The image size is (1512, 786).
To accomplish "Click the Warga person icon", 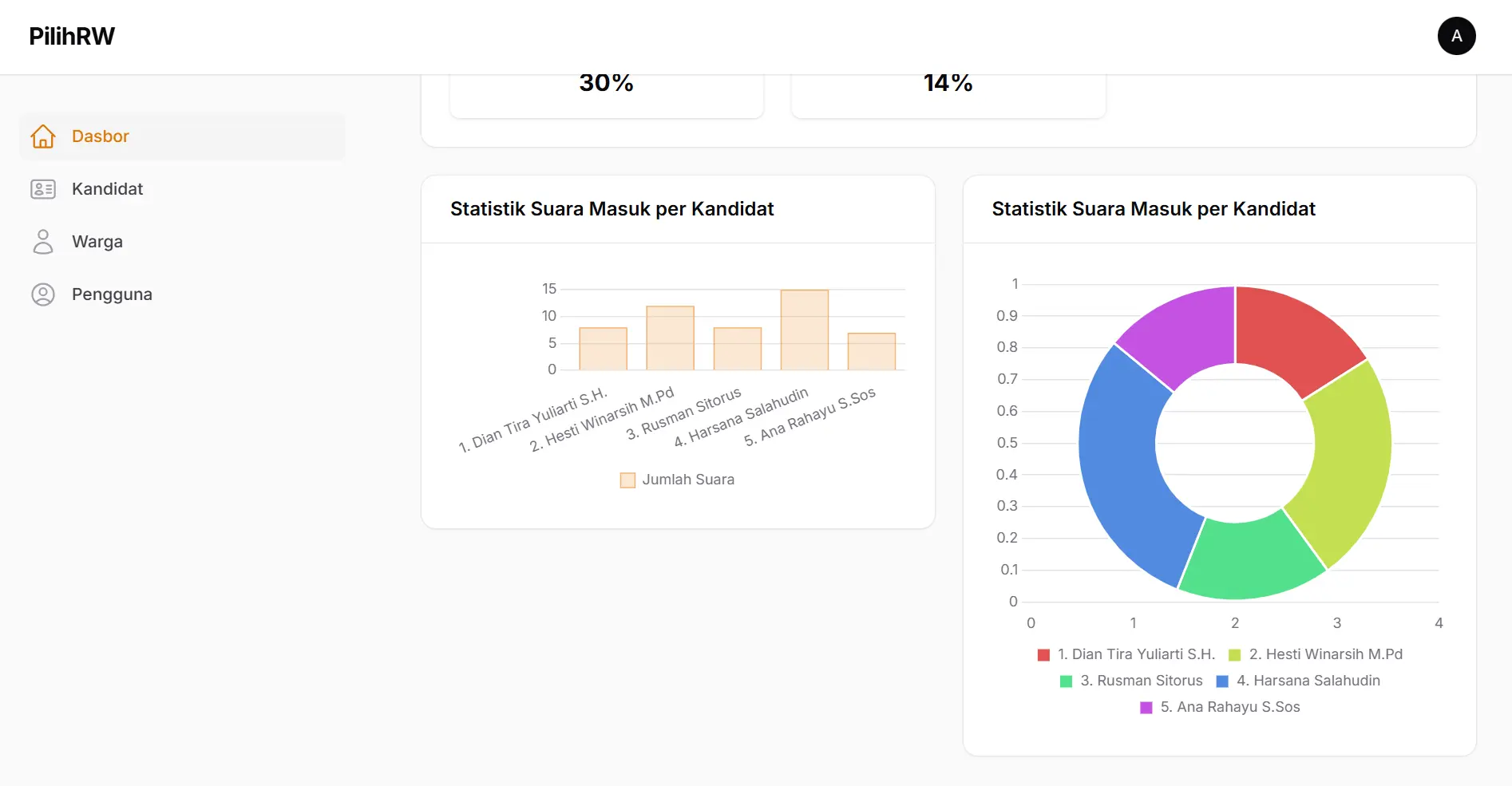I will click(x=43, y=241).
